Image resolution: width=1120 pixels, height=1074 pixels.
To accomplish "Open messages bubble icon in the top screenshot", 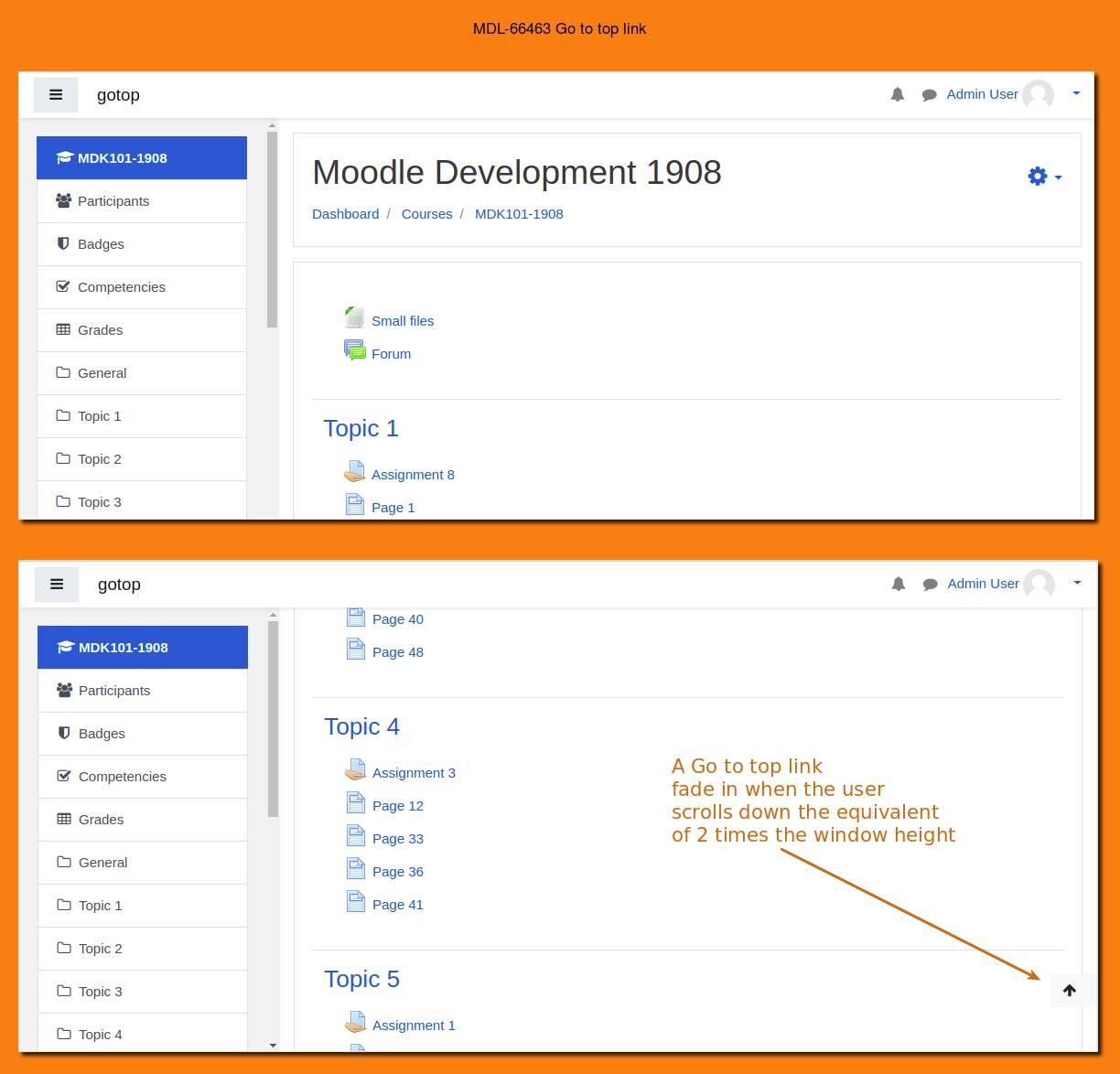I will (929, 95).
